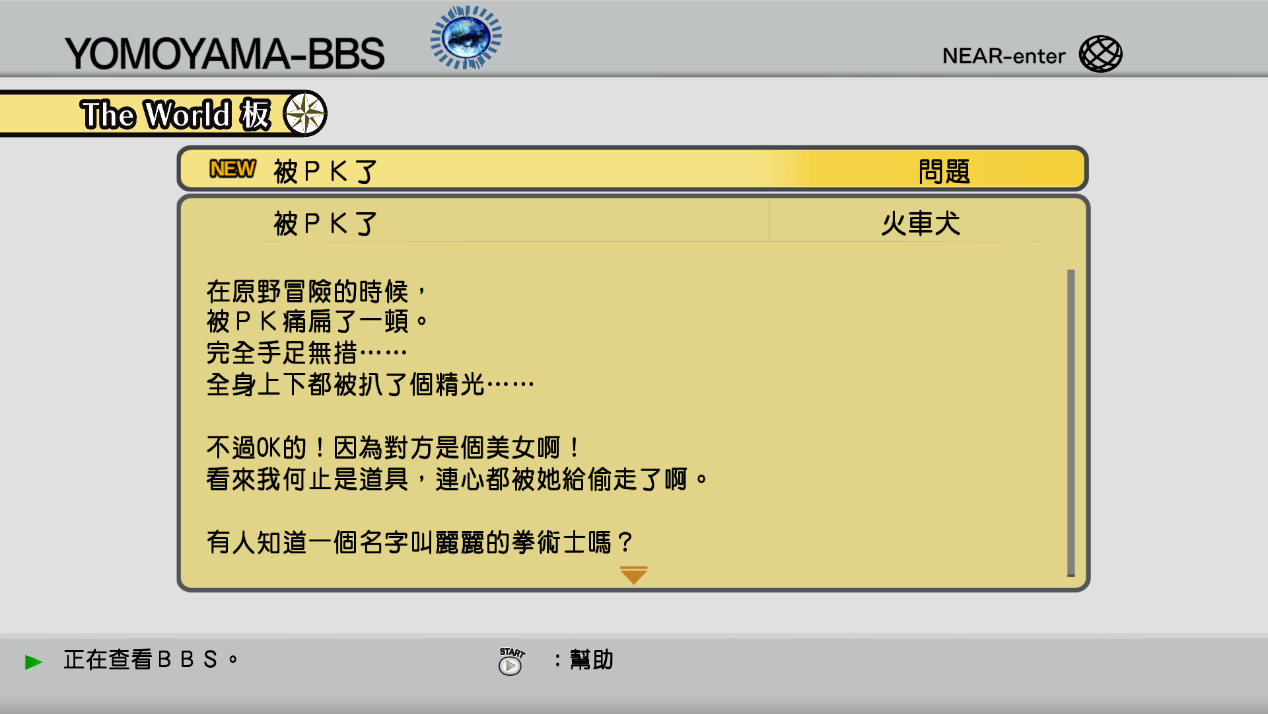Click the orange down arrow below post
This screenshot has height=714, width=1268.
pyautogui.click(x=633, y=575)
